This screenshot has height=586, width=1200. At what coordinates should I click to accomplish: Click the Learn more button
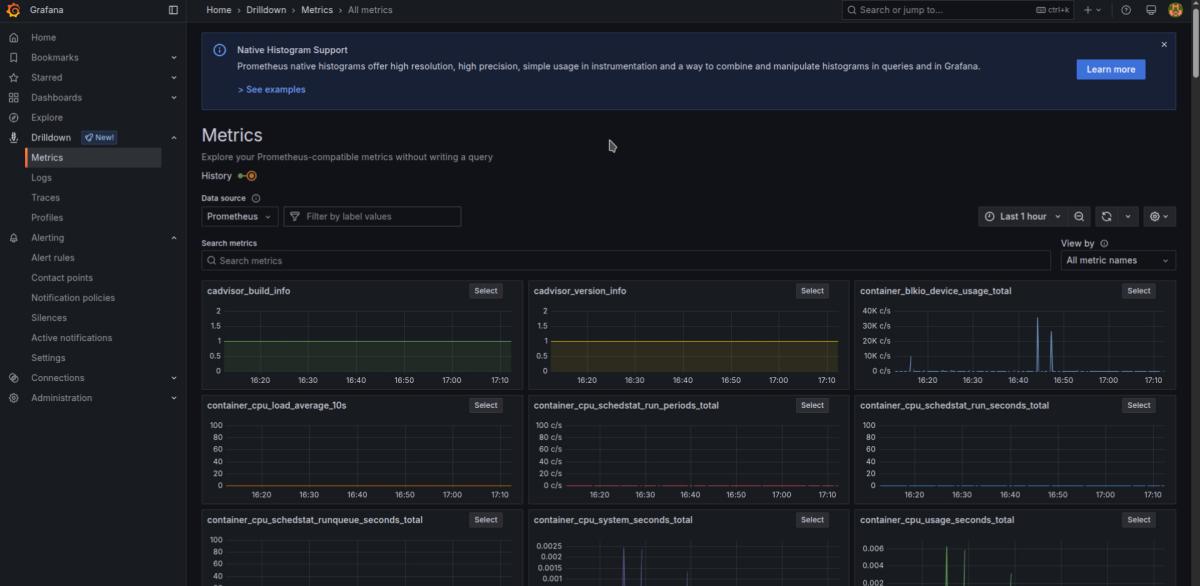pyautogui.click(x=1111, y=69)
